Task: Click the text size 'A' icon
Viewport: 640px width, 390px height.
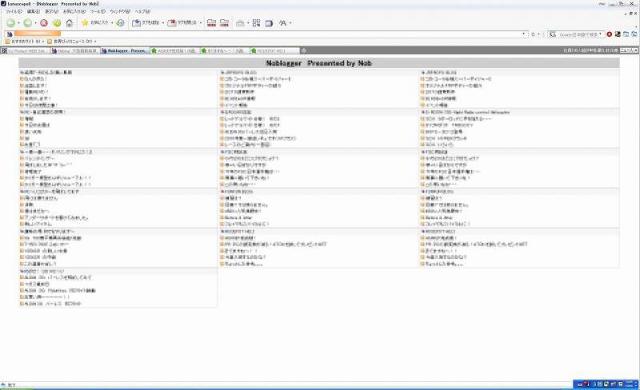Action: pos(282,23)
